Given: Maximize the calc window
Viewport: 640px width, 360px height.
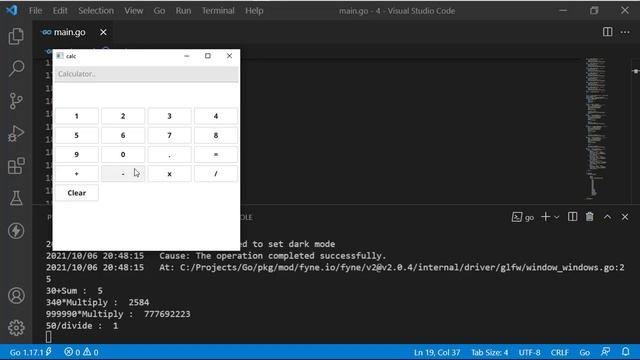Looking at the screenshot, I should tap(208, 56).
